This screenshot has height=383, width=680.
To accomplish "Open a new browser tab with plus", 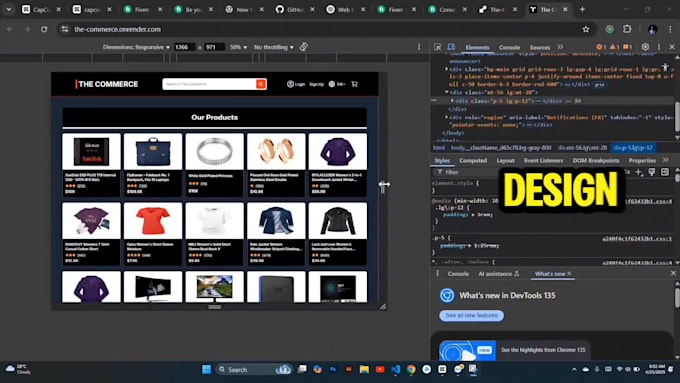I will point(582,10).
